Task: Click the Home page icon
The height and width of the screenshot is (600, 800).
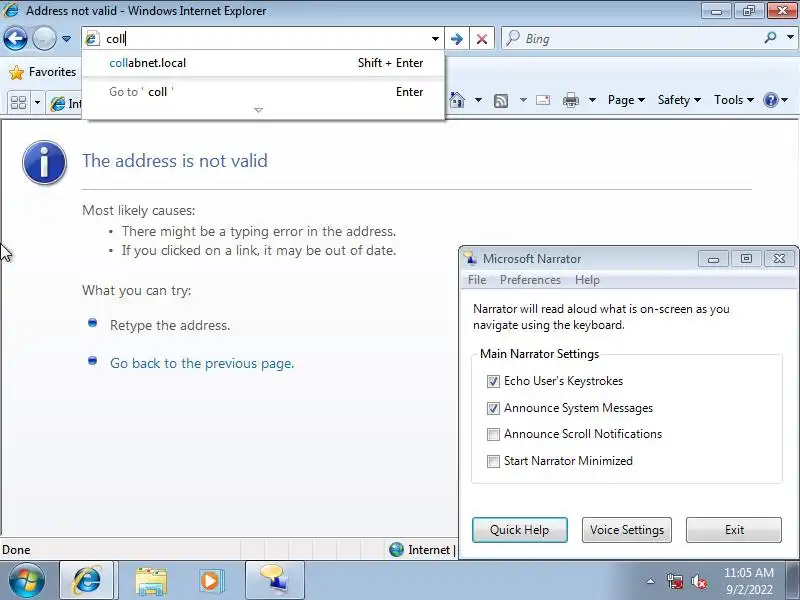Action: (457, 100)
